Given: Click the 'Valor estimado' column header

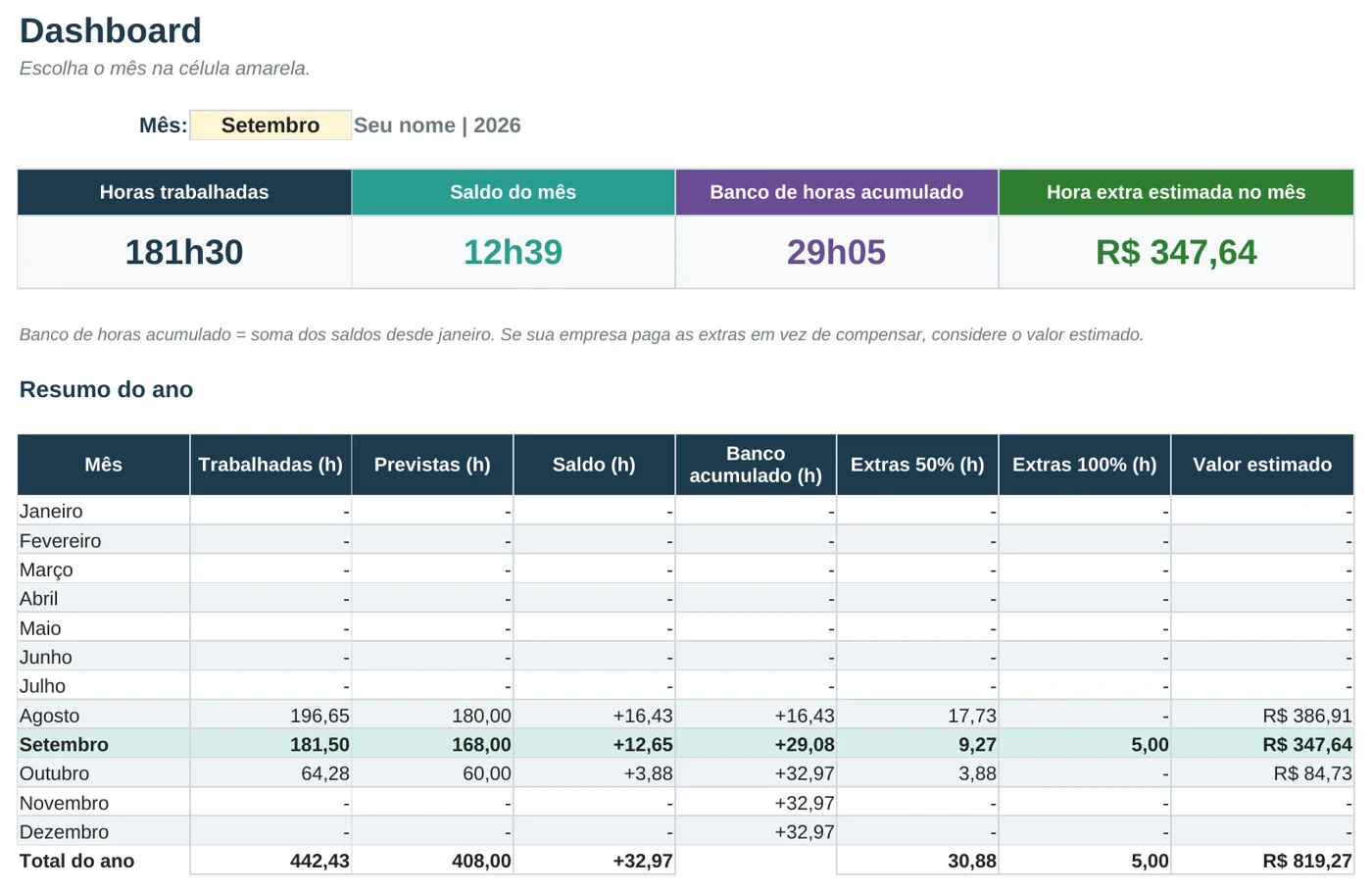Looking at the screenshot, I should point(1262,465).
